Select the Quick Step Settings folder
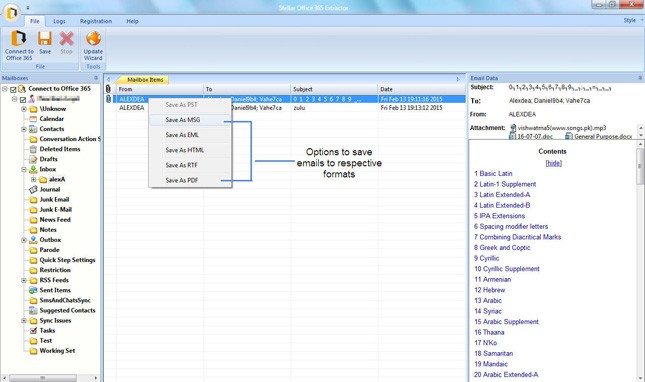This screenshot has width=645, height=382. 67,260
